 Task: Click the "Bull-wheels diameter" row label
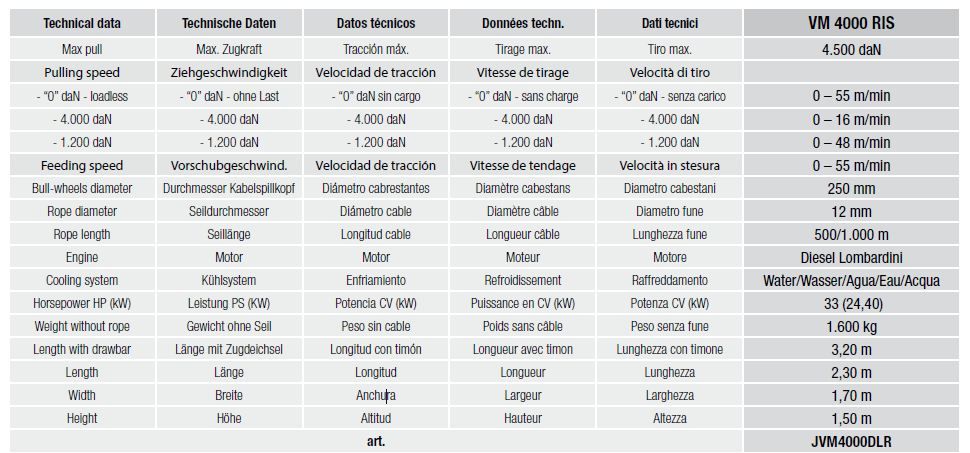click(84, 188)
